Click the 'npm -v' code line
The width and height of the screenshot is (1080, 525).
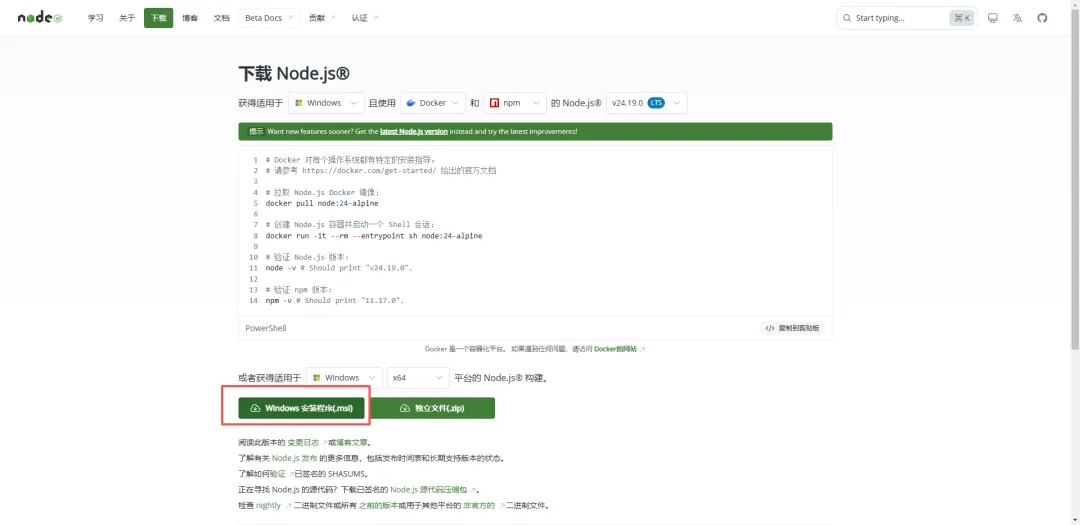[335, 300]
